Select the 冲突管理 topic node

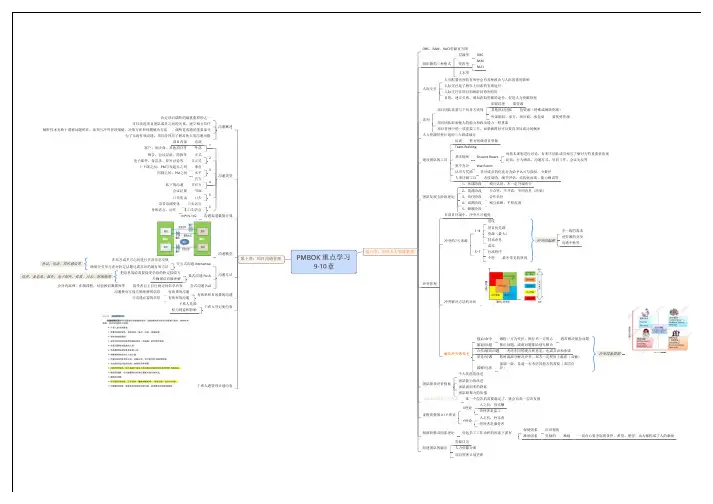(423, 282)
